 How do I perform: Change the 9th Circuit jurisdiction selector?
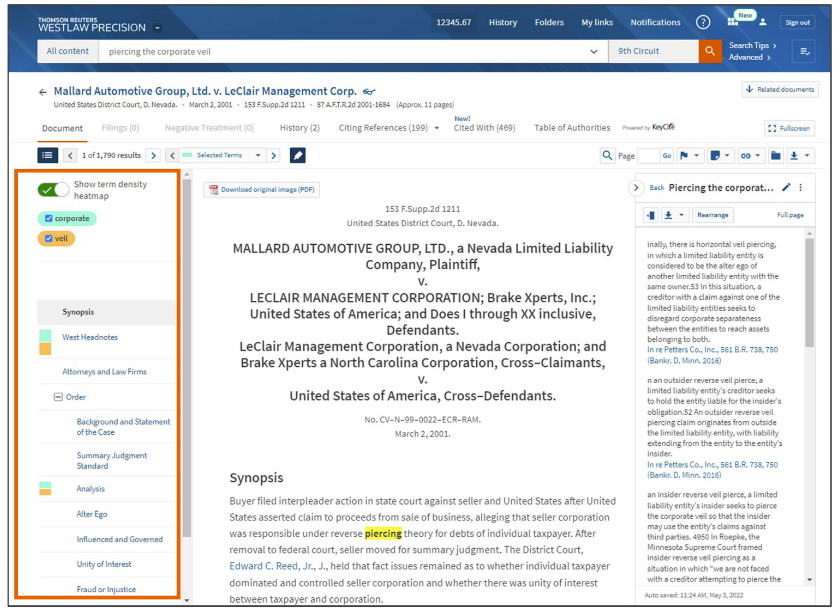pyautogui.click(x=654, y=51)
